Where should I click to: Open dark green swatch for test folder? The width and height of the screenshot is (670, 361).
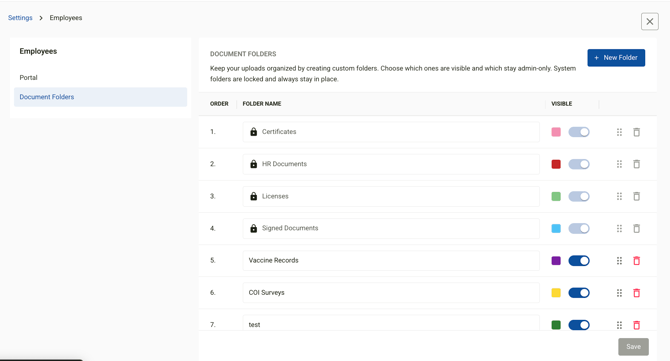556,325
